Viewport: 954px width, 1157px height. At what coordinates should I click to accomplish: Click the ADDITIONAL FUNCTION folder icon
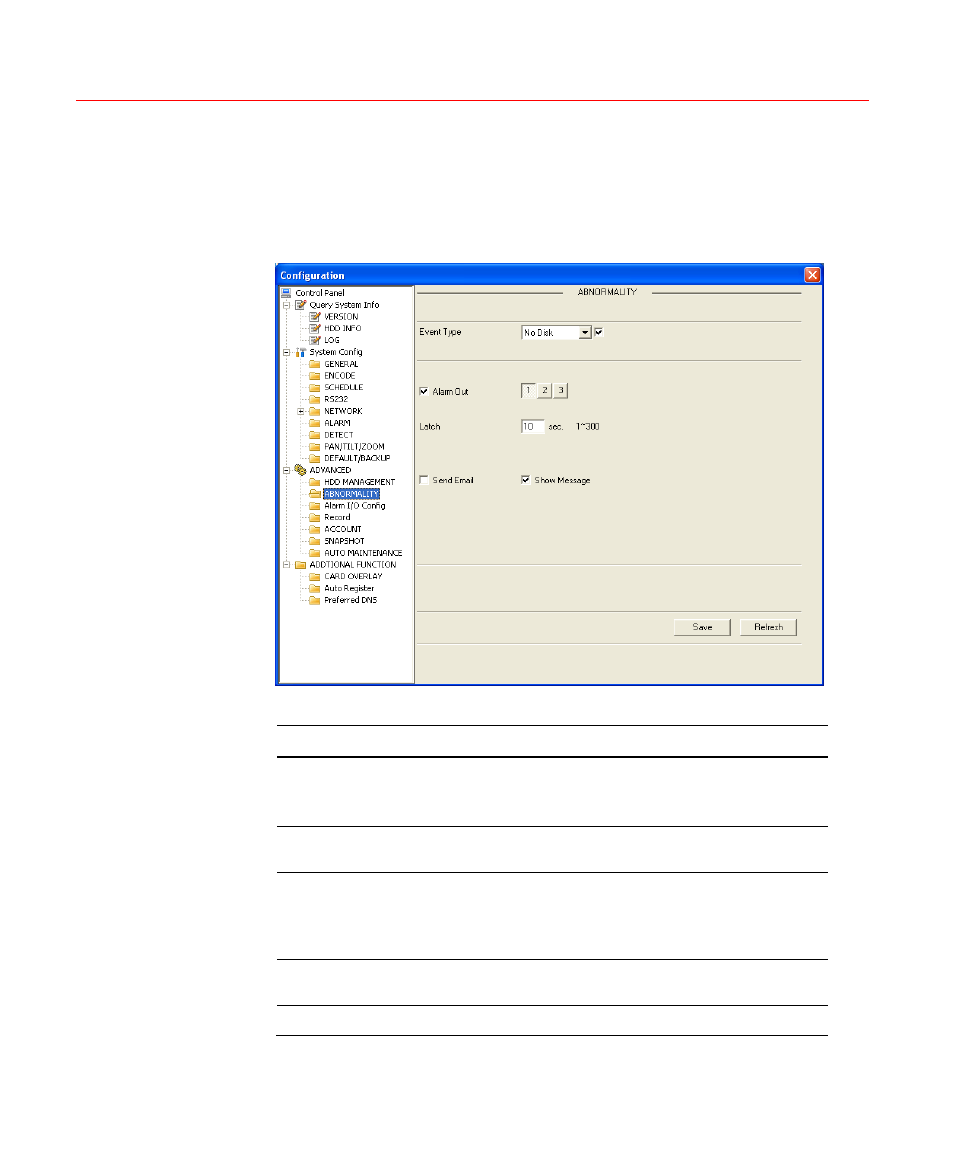(300, 564)
